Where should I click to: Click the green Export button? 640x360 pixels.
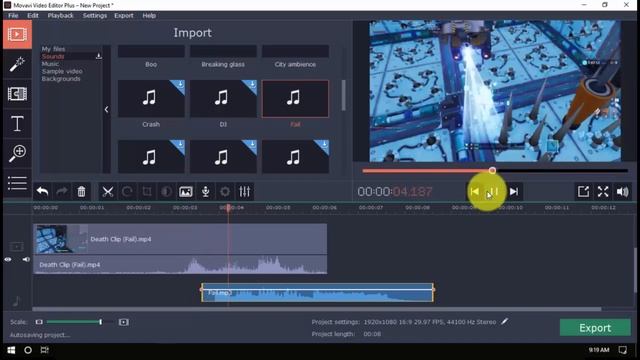(595, 328)
